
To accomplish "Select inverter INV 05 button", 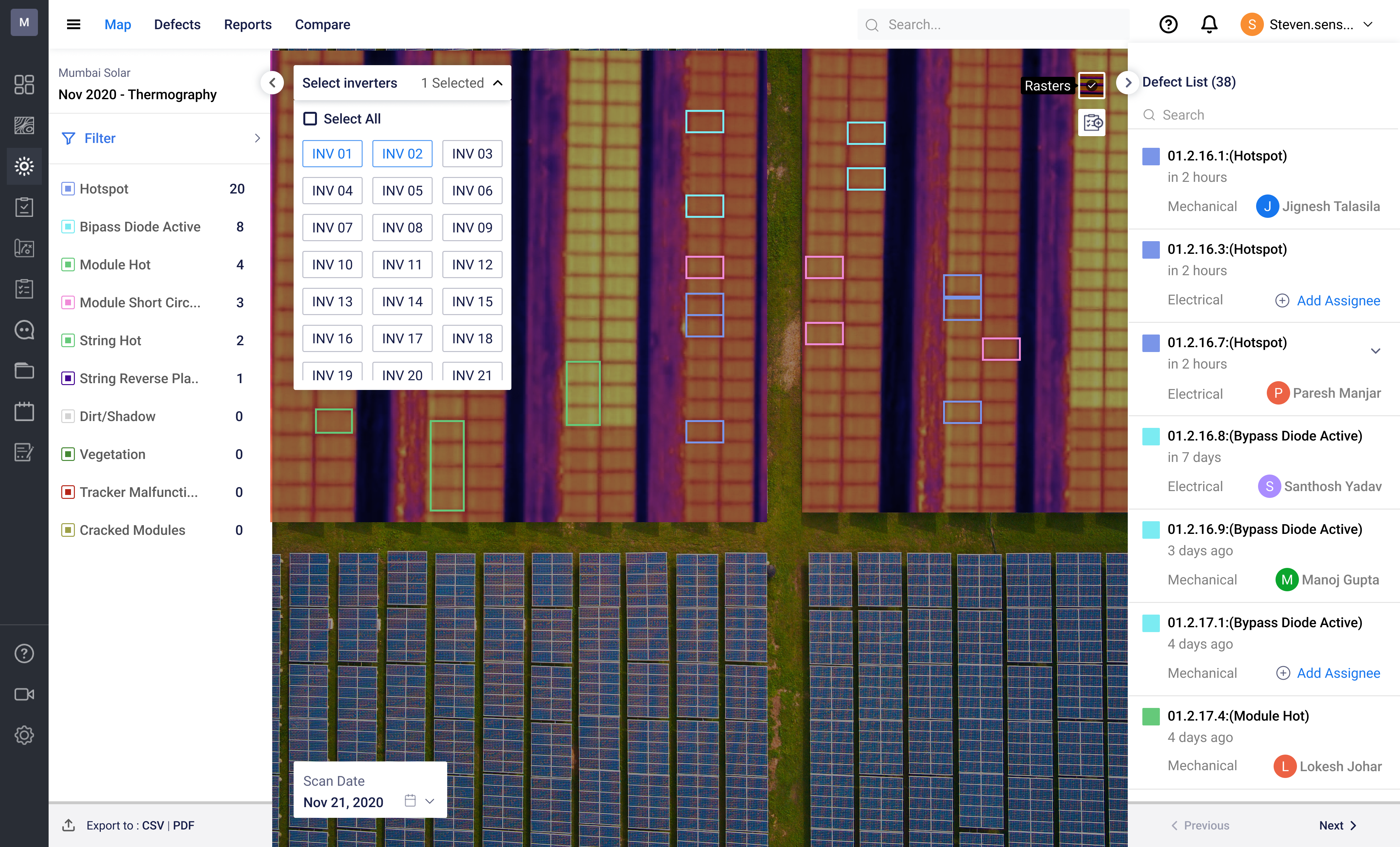I will (402, 190).
